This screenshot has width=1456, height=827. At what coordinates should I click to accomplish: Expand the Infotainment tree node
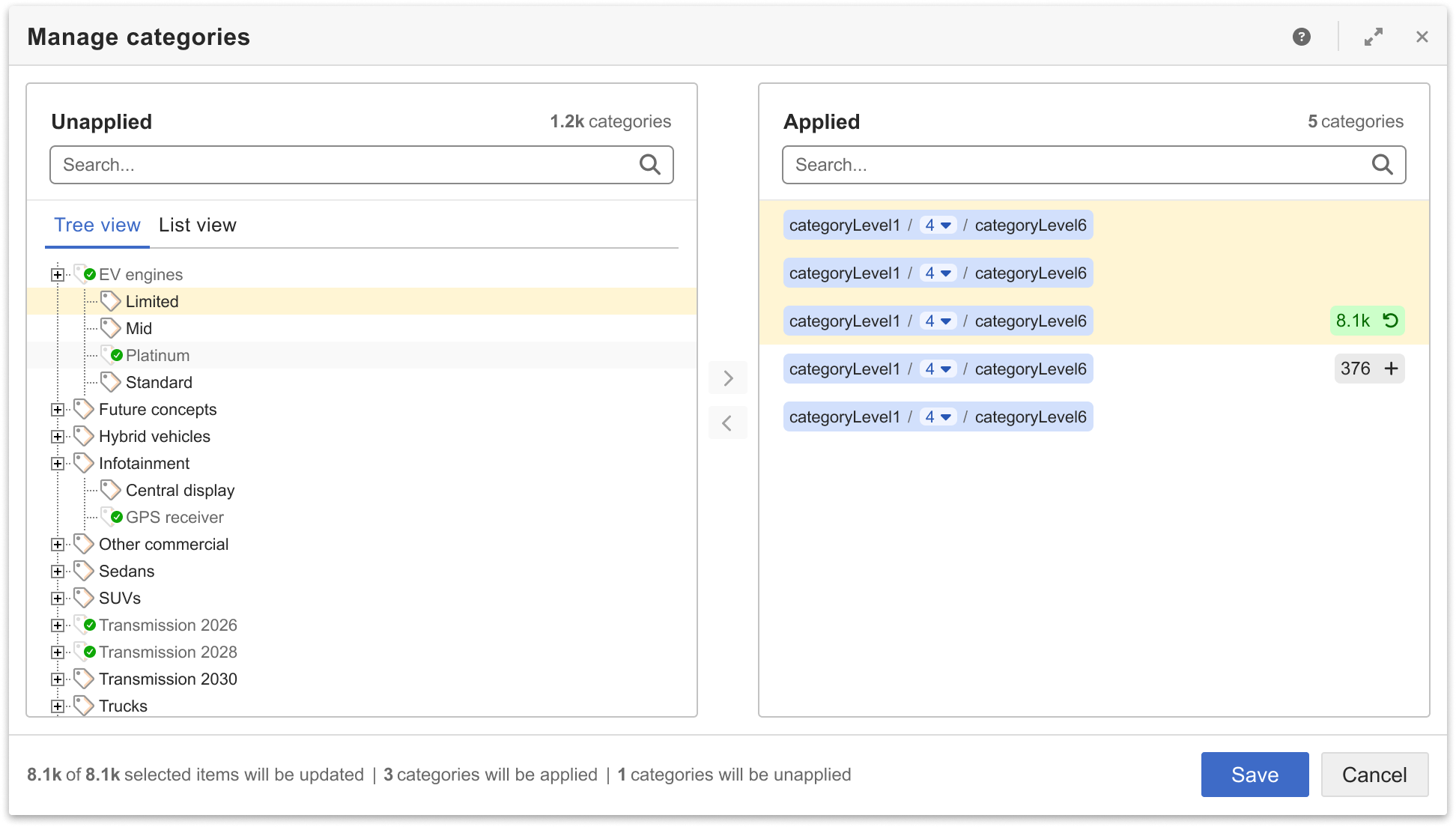point(58,463)
